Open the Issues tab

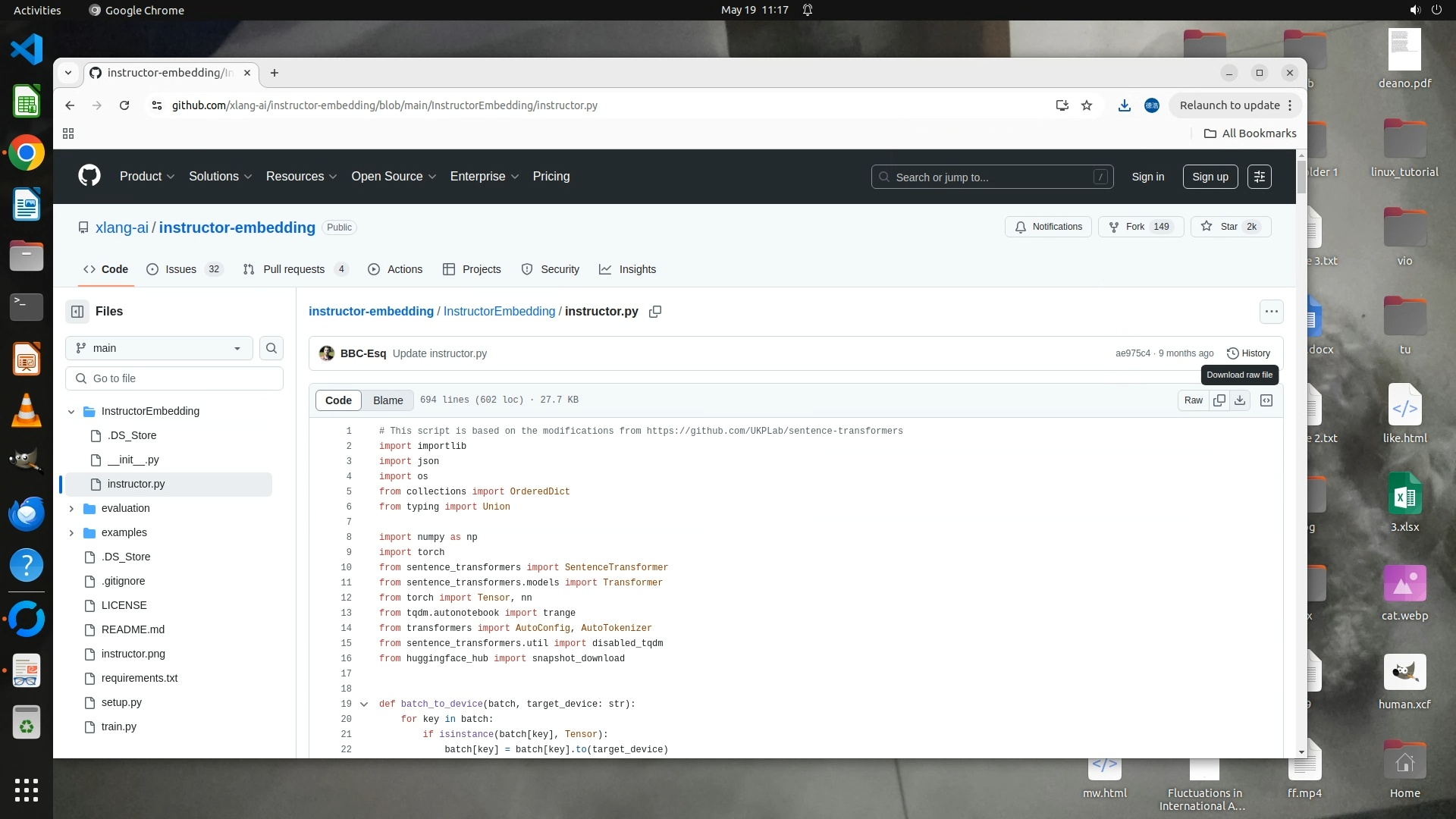coord(182,269)
